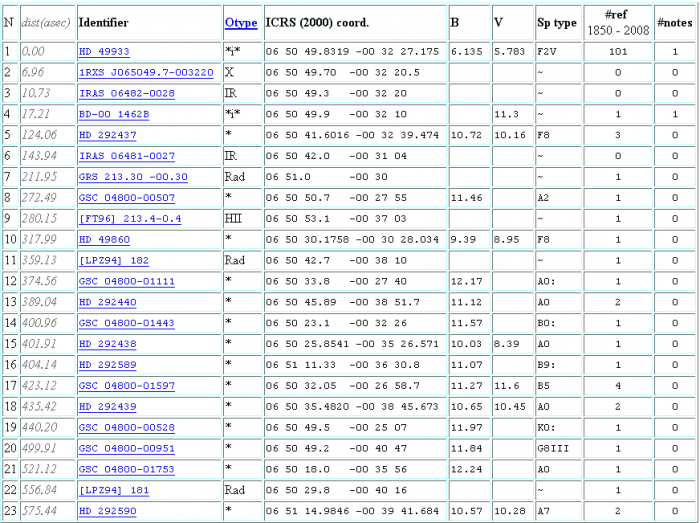Screen dimensions: 700x523
Task: Open the HD 49933 identifier link
Action: 104,52
